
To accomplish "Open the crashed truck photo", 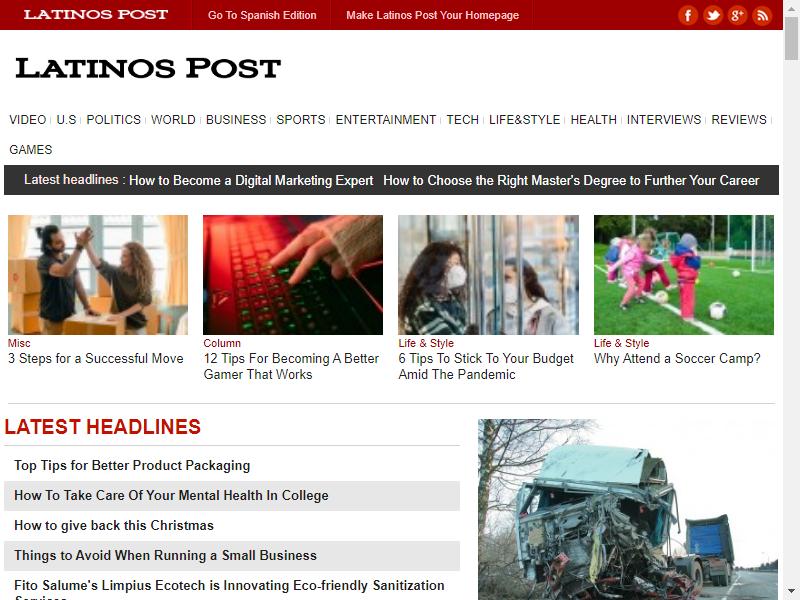I will click(x=628, y=509).
